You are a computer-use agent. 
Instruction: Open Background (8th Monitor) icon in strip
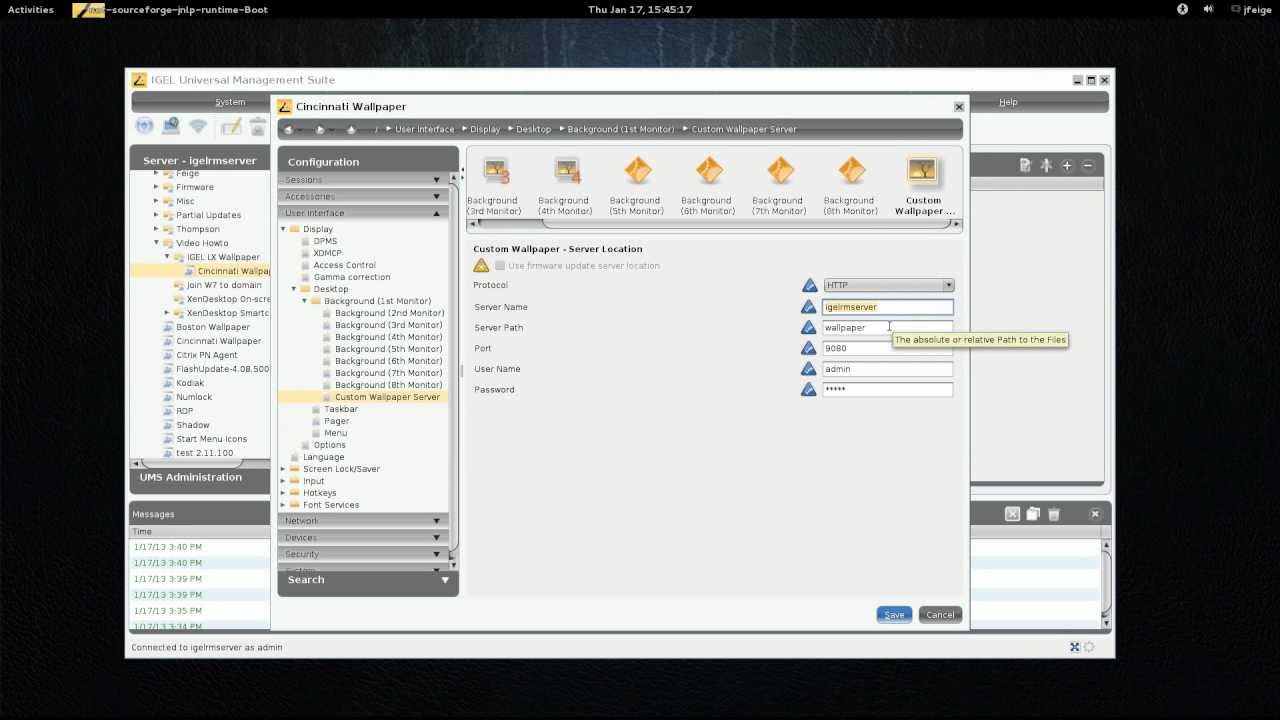pos(852,172)
